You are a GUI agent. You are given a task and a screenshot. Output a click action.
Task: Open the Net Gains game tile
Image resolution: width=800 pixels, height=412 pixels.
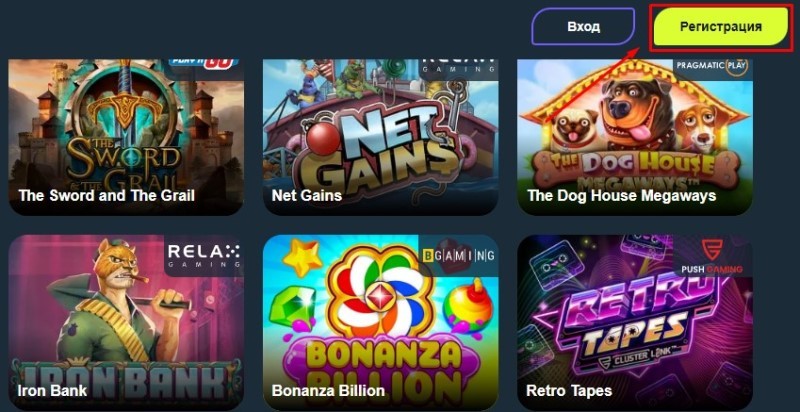click(x=381, y=137)
